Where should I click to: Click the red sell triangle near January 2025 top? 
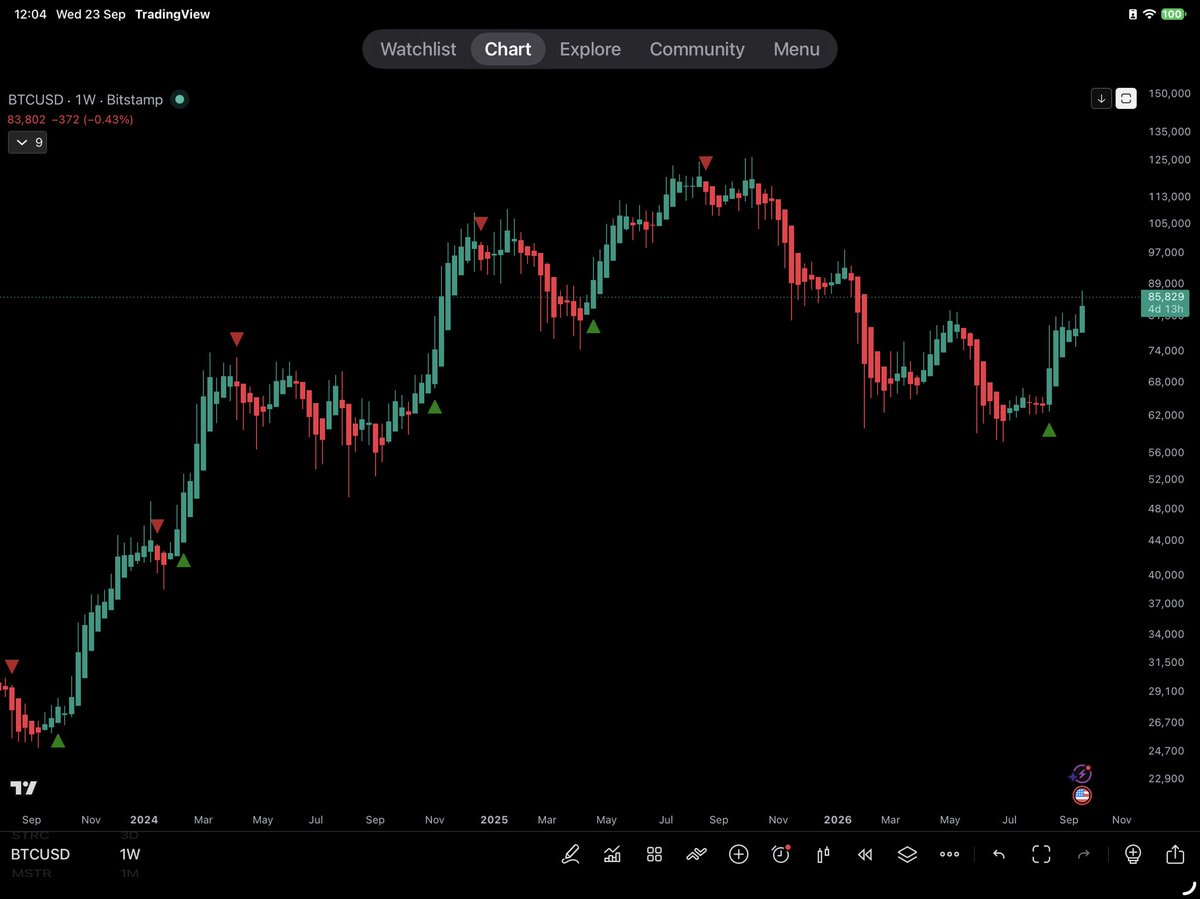481,223
